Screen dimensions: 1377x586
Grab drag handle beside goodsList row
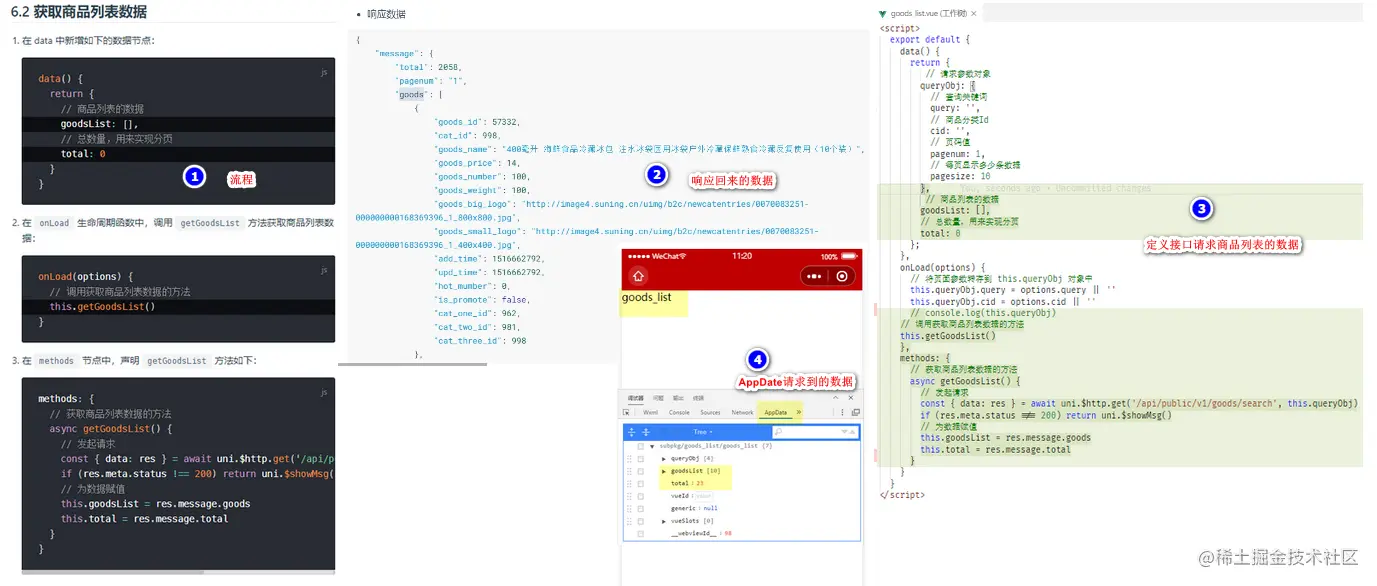pyautogui.click(x=629, y=471)
